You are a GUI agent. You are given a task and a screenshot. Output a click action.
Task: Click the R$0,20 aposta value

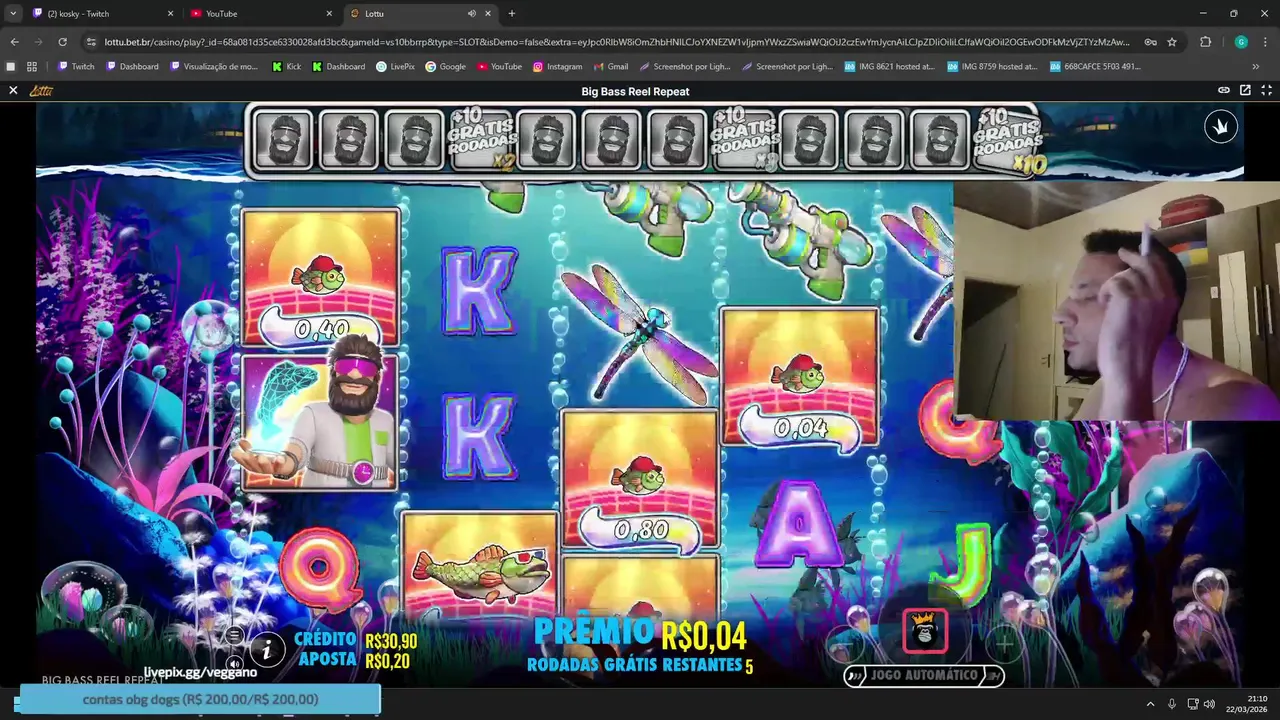(387, 660)
